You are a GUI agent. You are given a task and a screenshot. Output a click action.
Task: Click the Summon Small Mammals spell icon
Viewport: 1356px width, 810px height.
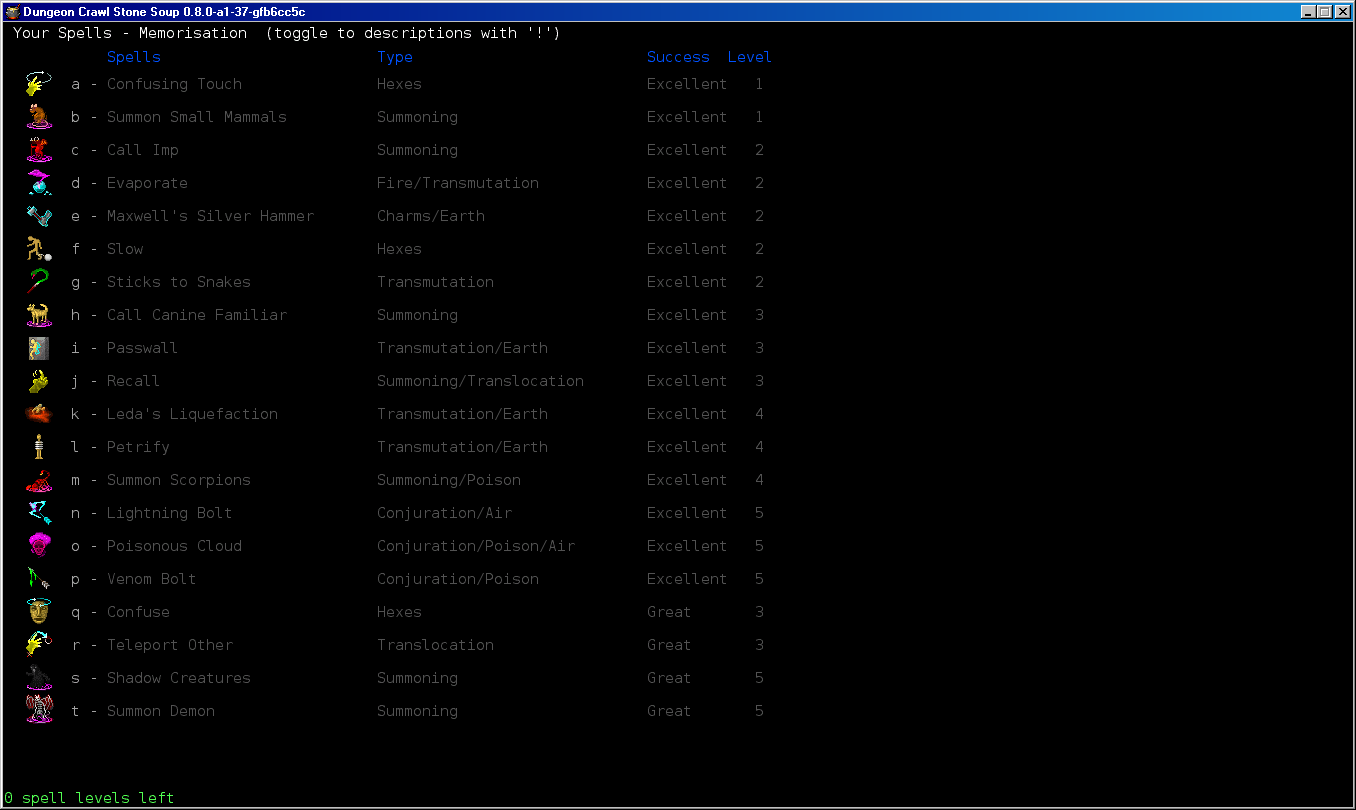point(39,117)
